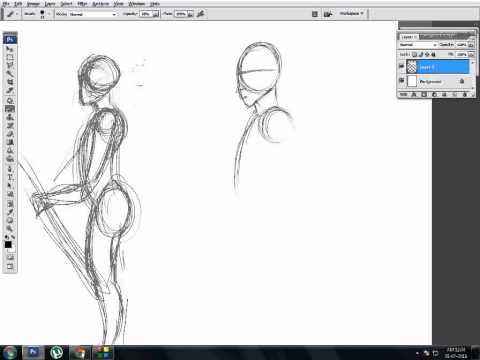Open the Layer menu
Image resolution: width=480 pixels, height=360 pixels.
point(50,4)
